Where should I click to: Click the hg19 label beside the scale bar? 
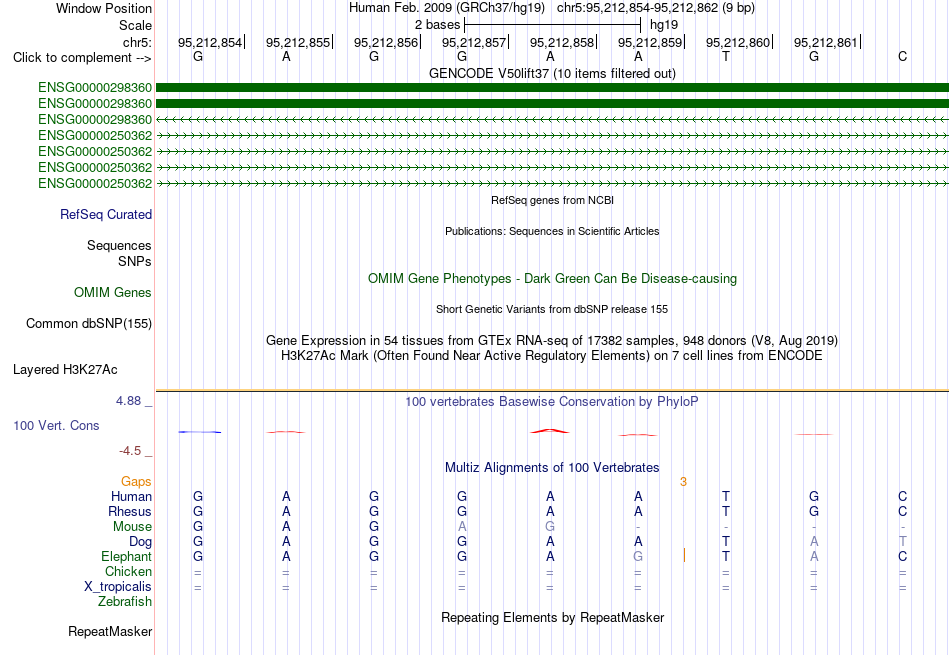point(663,25)
